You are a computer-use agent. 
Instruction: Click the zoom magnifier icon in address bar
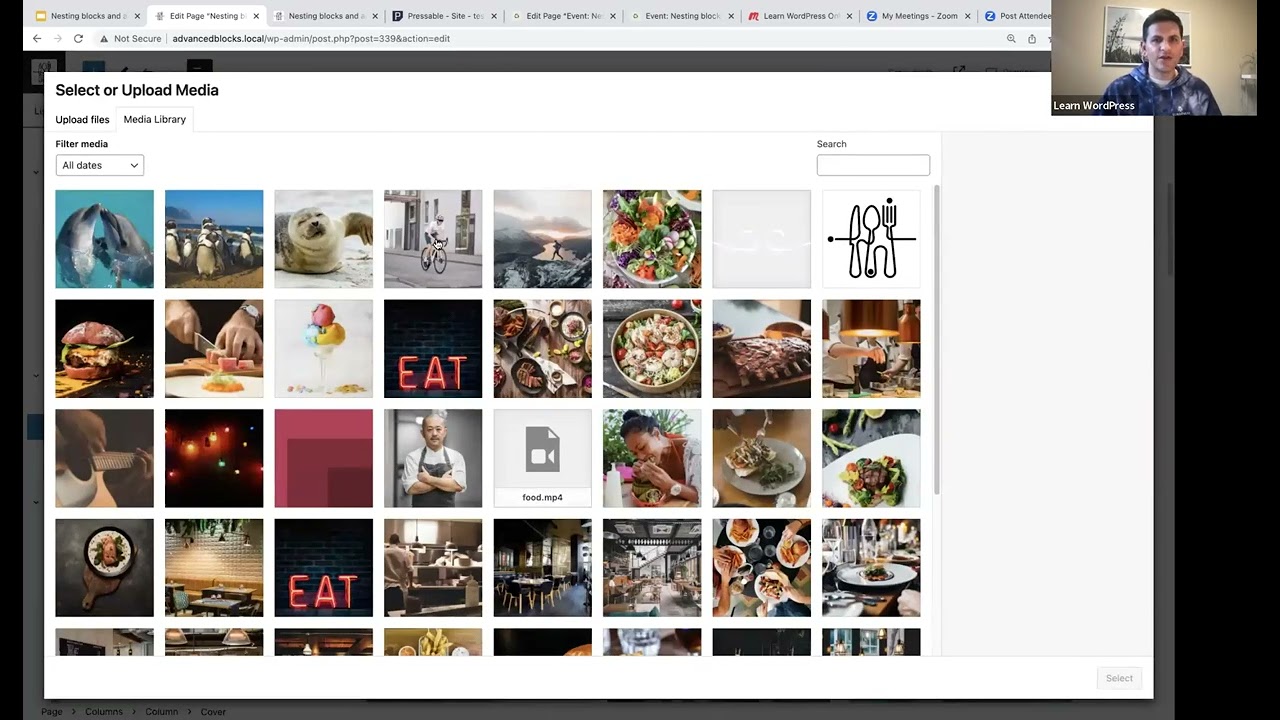click(x=1011, y=38)
